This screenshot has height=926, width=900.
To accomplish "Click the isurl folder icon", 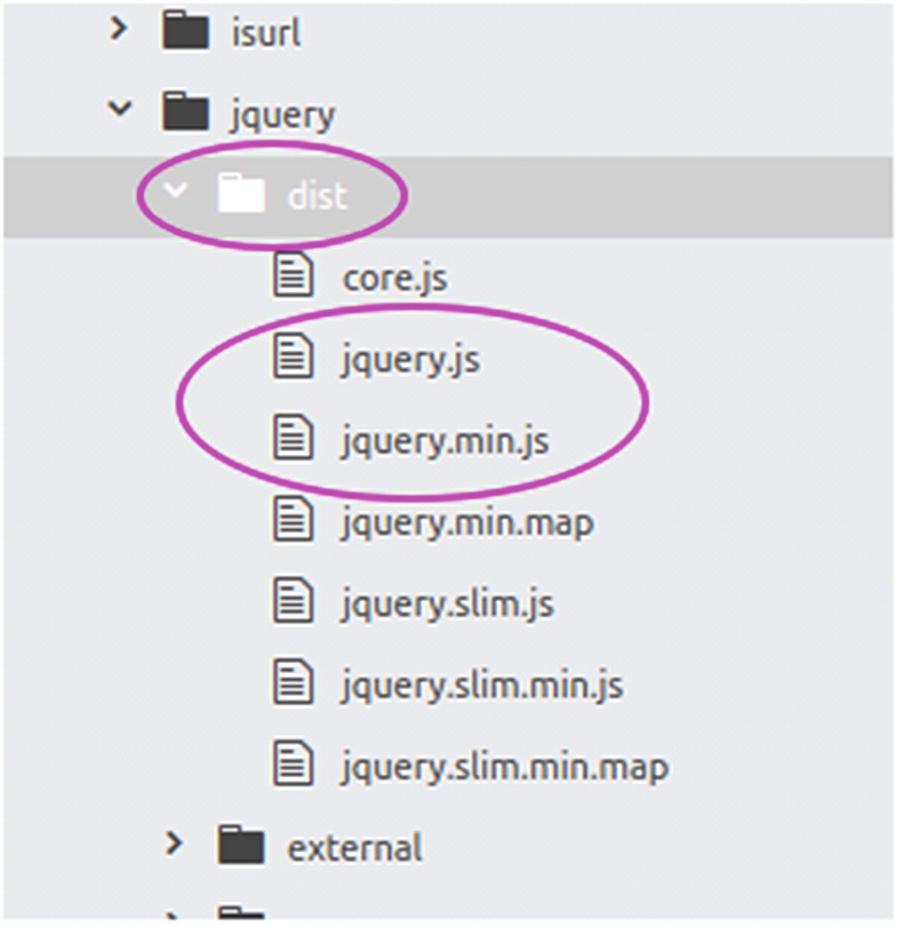I will click(x=185, y=29).
